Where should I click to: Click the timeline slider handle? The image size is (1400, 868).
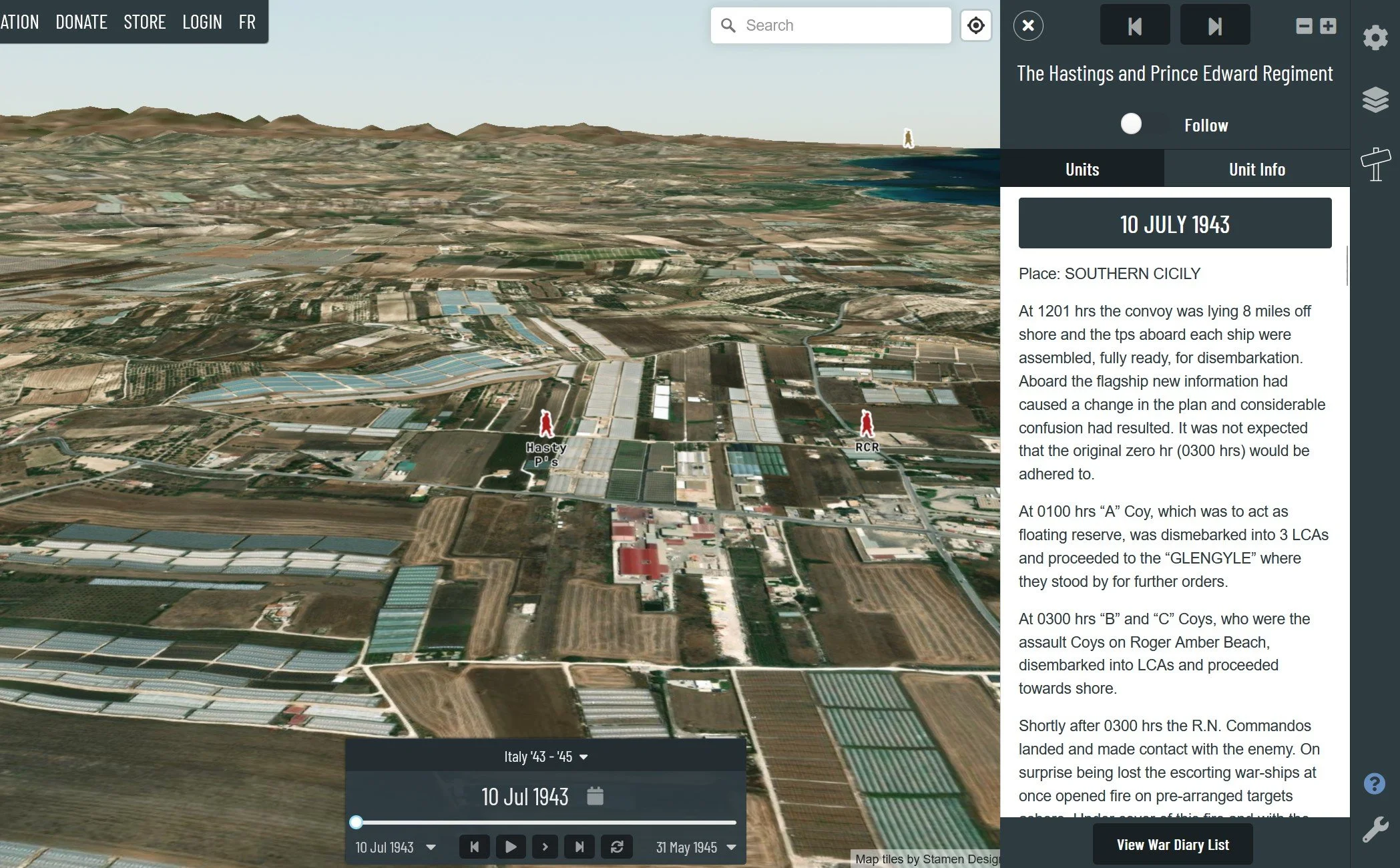coord(356,822)
